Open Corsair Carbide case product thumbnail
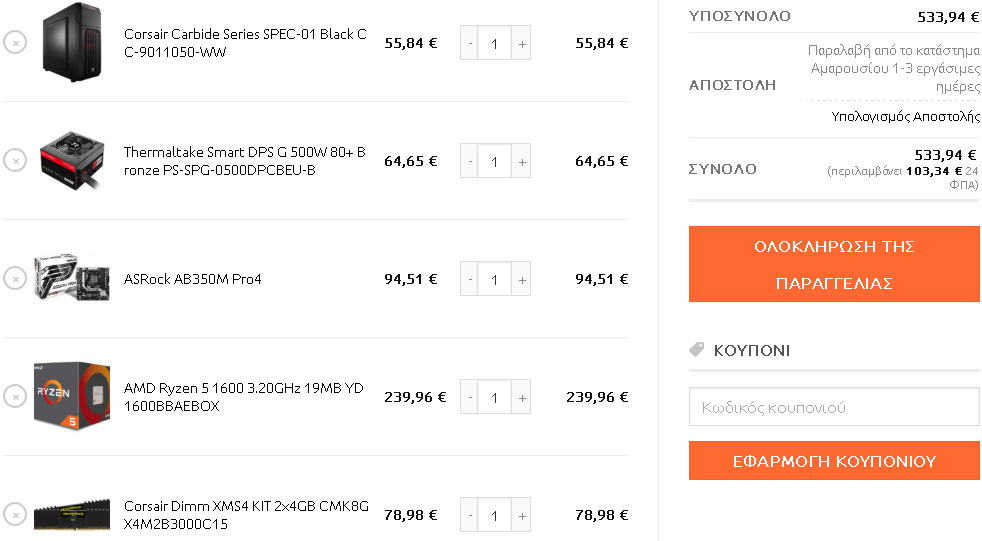982x541 pixels. click(x=72, y=42)
